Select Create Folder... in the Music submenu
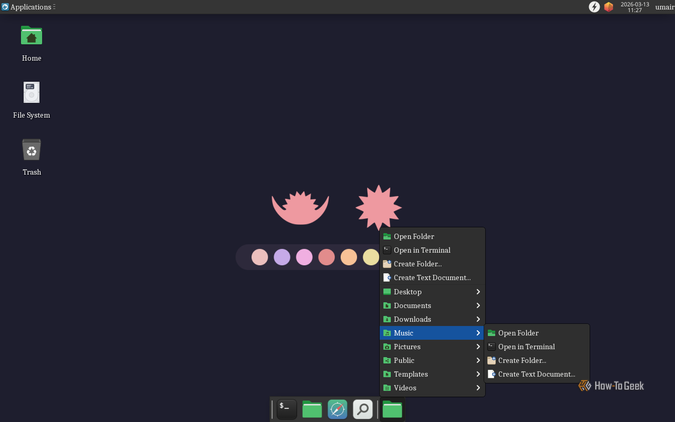The width and height of the screenshot is (675, 422). pyautogui.click(x=536, y=360)
